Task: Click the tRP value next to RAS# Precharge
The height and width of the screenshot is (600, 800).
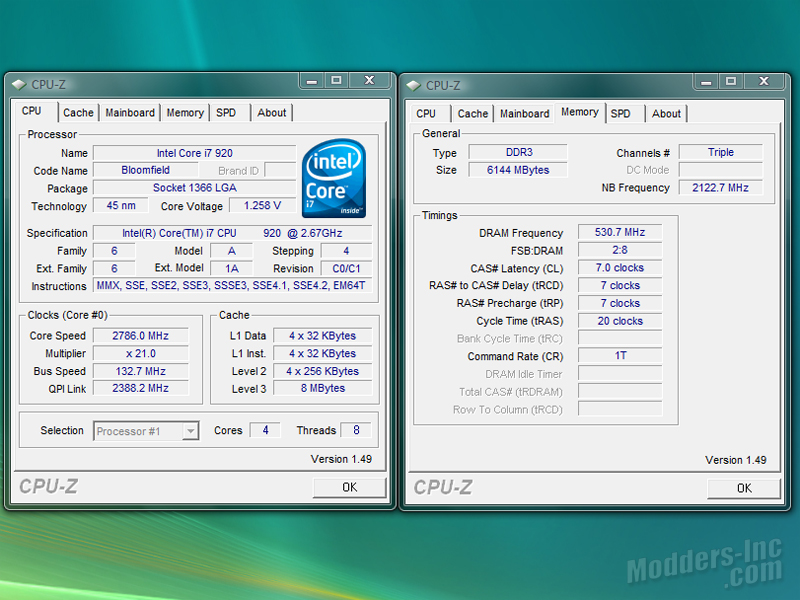Action: pyautogui.click(x=620, y=303)
